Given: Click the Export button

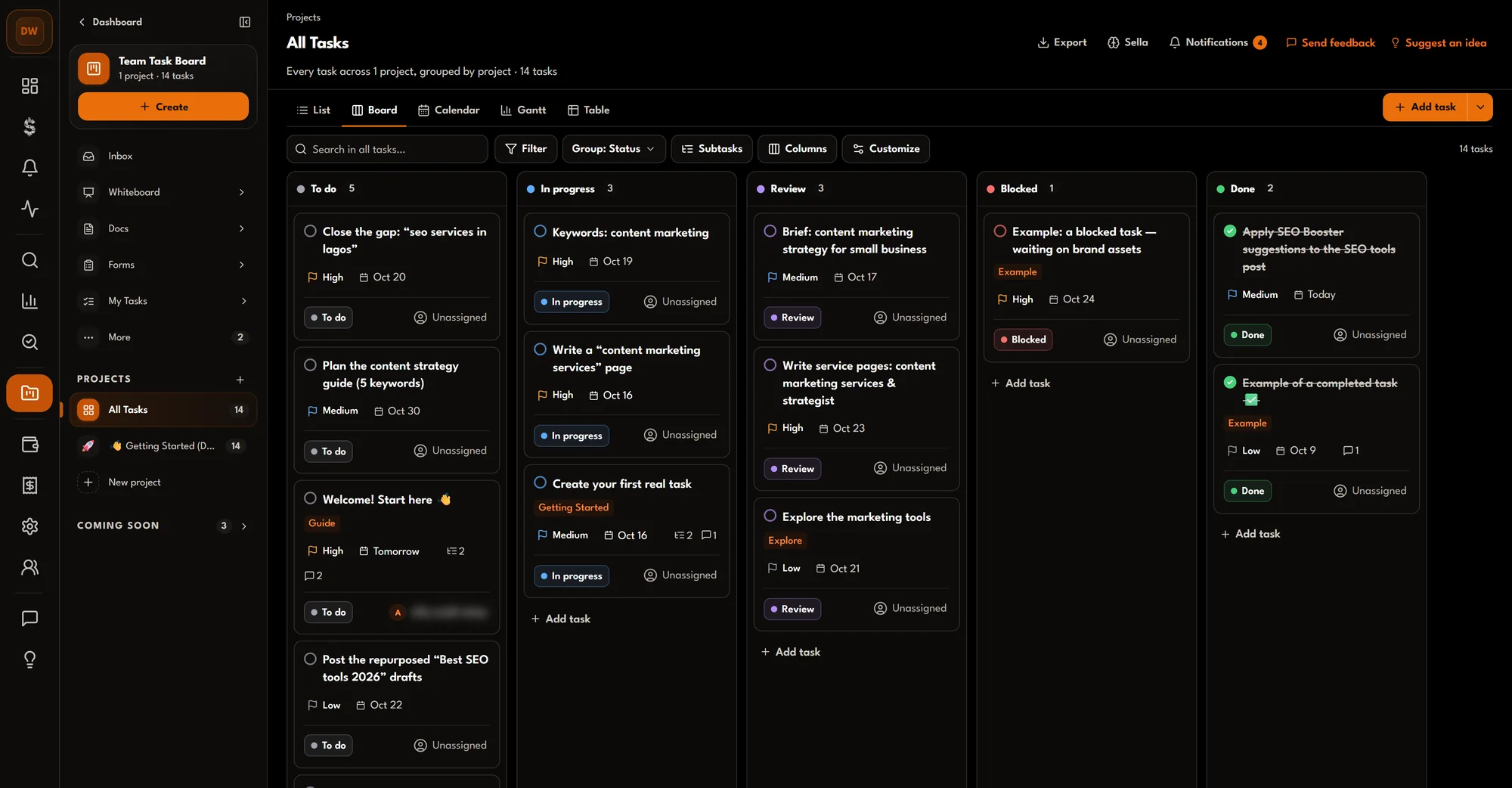Looking at the screenshot, I should [x=1062, y=42].
